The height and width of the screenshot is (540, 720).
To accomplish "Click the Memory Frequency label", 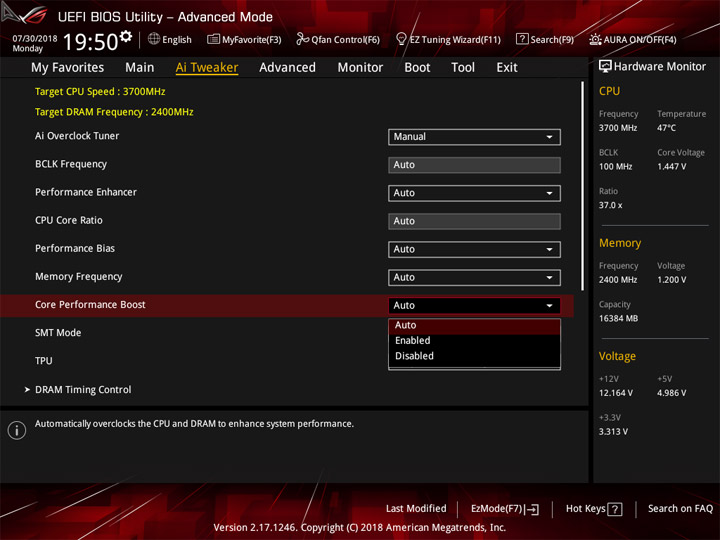I will coord(79,277).
